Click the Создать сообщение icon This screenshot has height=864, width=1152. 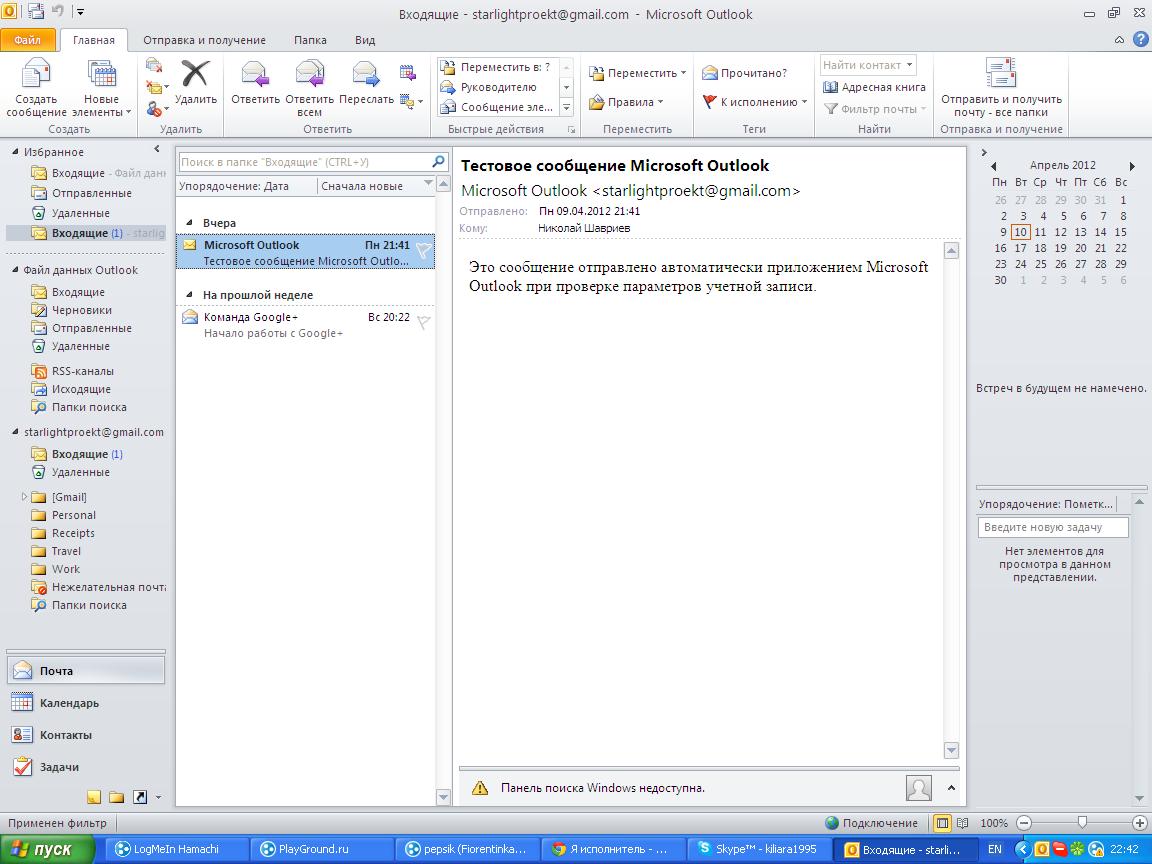coord(35,75)
